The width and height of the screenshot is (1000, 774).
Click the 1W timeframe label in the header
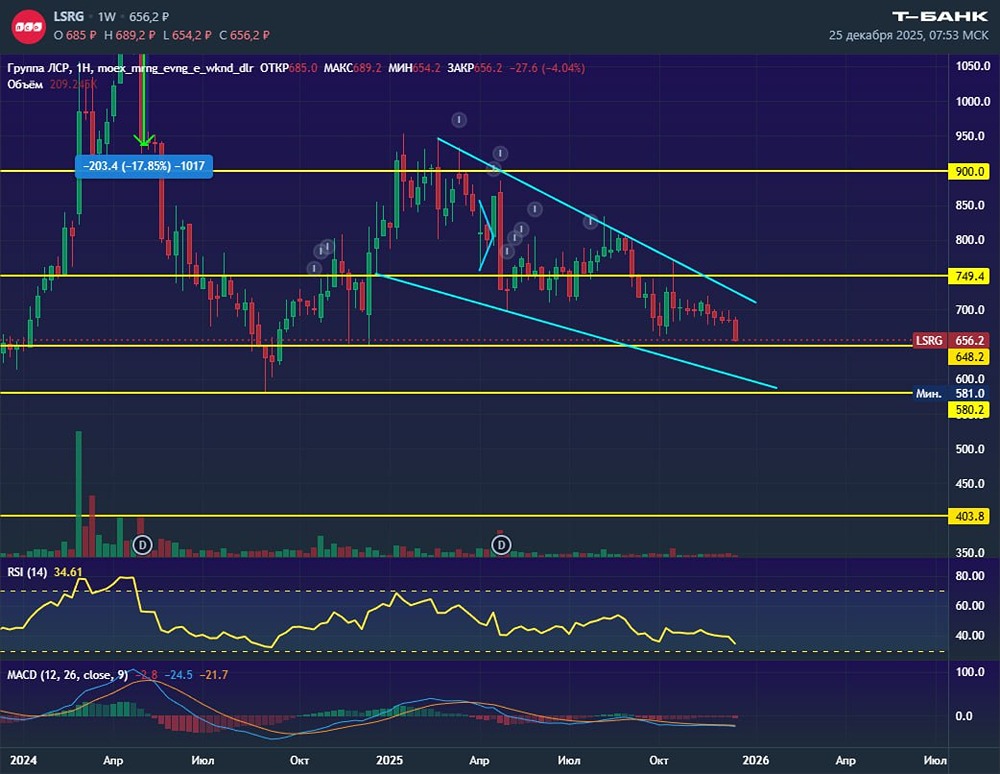[107, 17]
